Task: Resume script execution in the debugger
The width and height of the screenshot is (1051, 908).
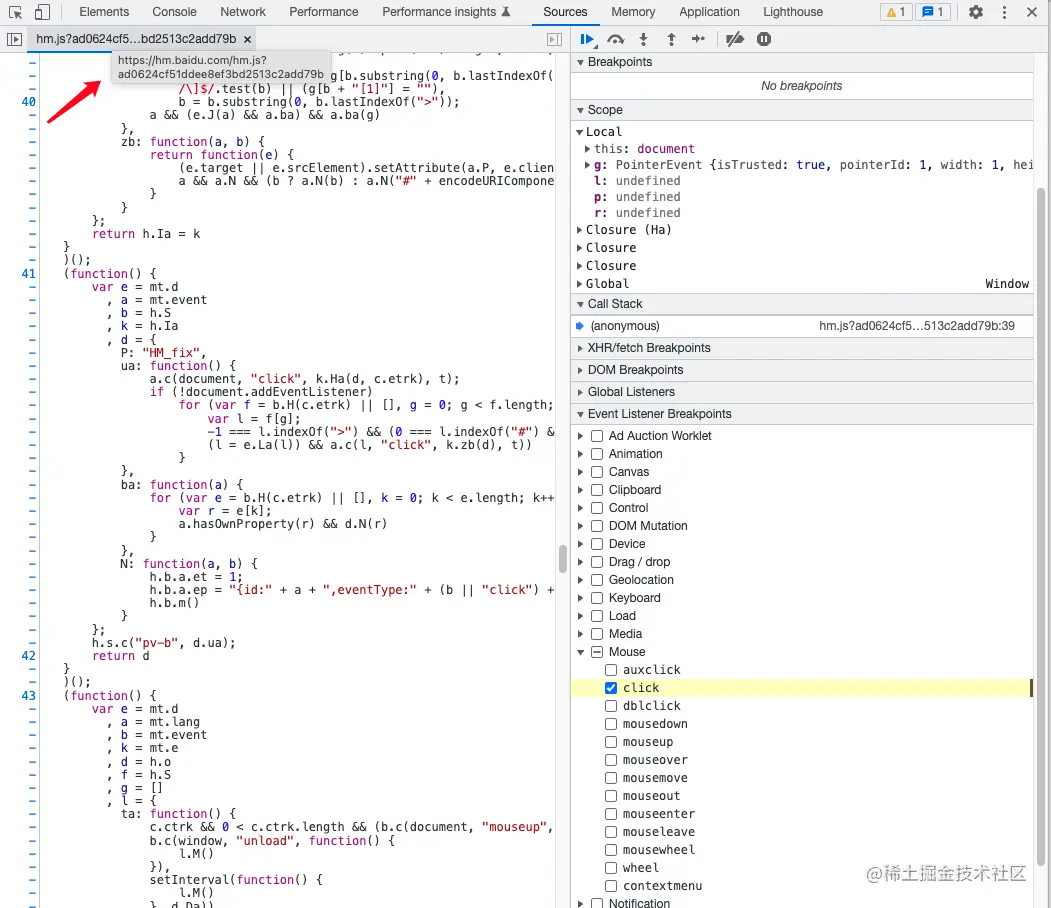Action: (x=587, y=39)
